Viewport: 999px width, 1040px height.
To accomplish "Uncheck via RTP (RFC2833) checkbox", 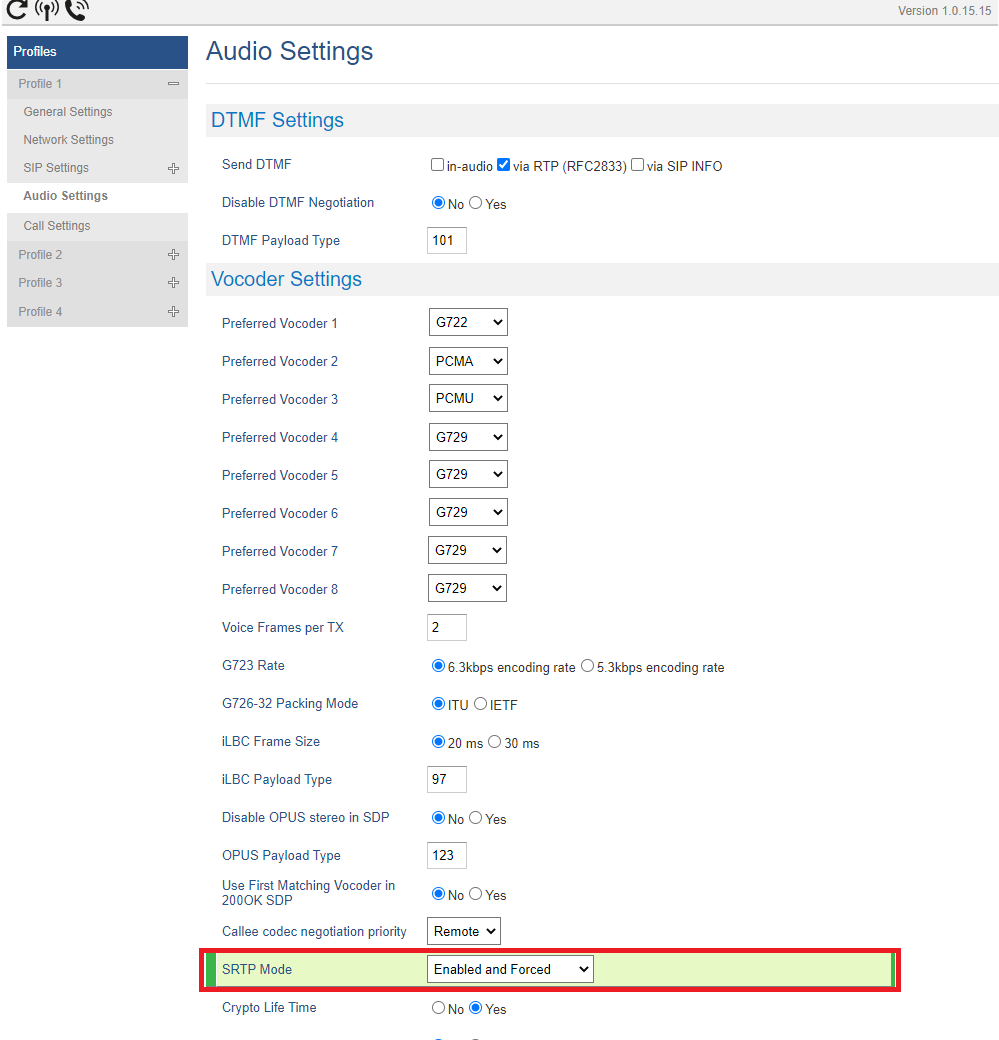I will 504,165.
